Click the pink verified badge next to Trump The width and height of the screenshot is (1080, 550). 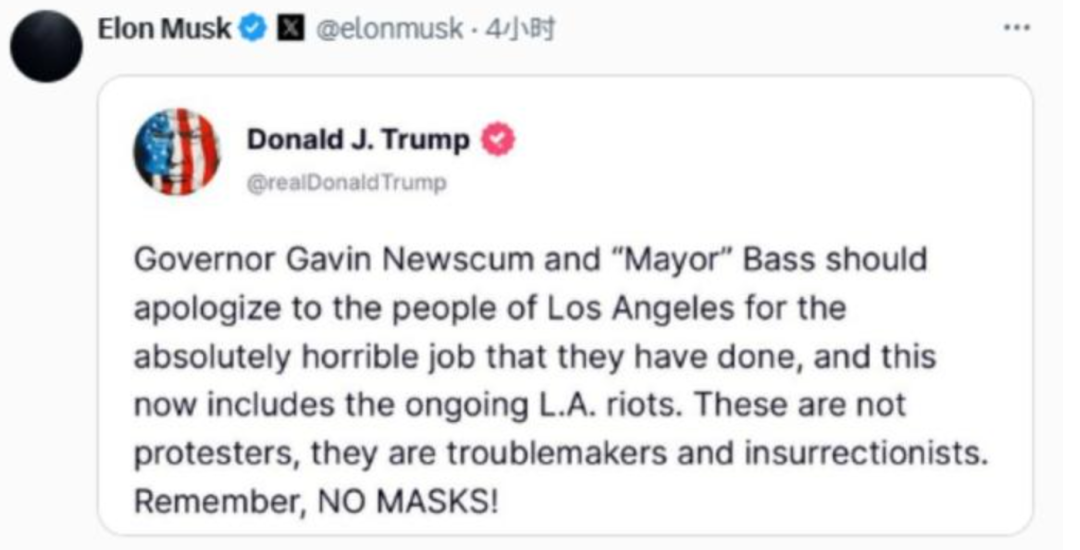[x=497, y=140]
